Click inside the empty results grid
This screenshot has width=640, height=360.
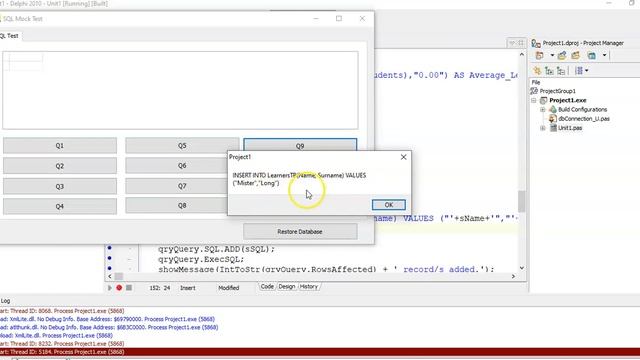click(x=180, y=90)
